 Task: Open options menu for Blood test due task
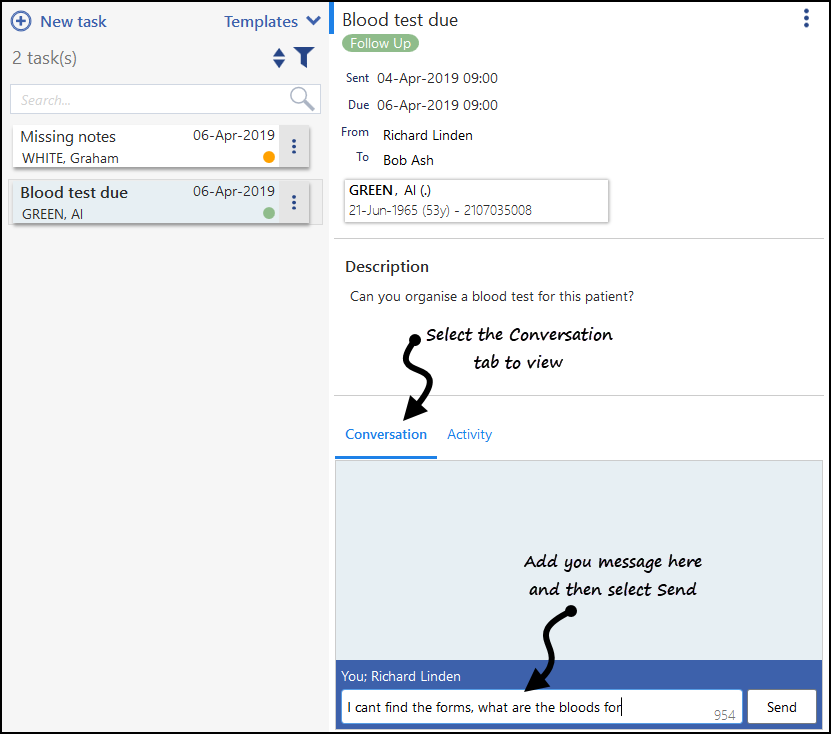tap(294, 202)
